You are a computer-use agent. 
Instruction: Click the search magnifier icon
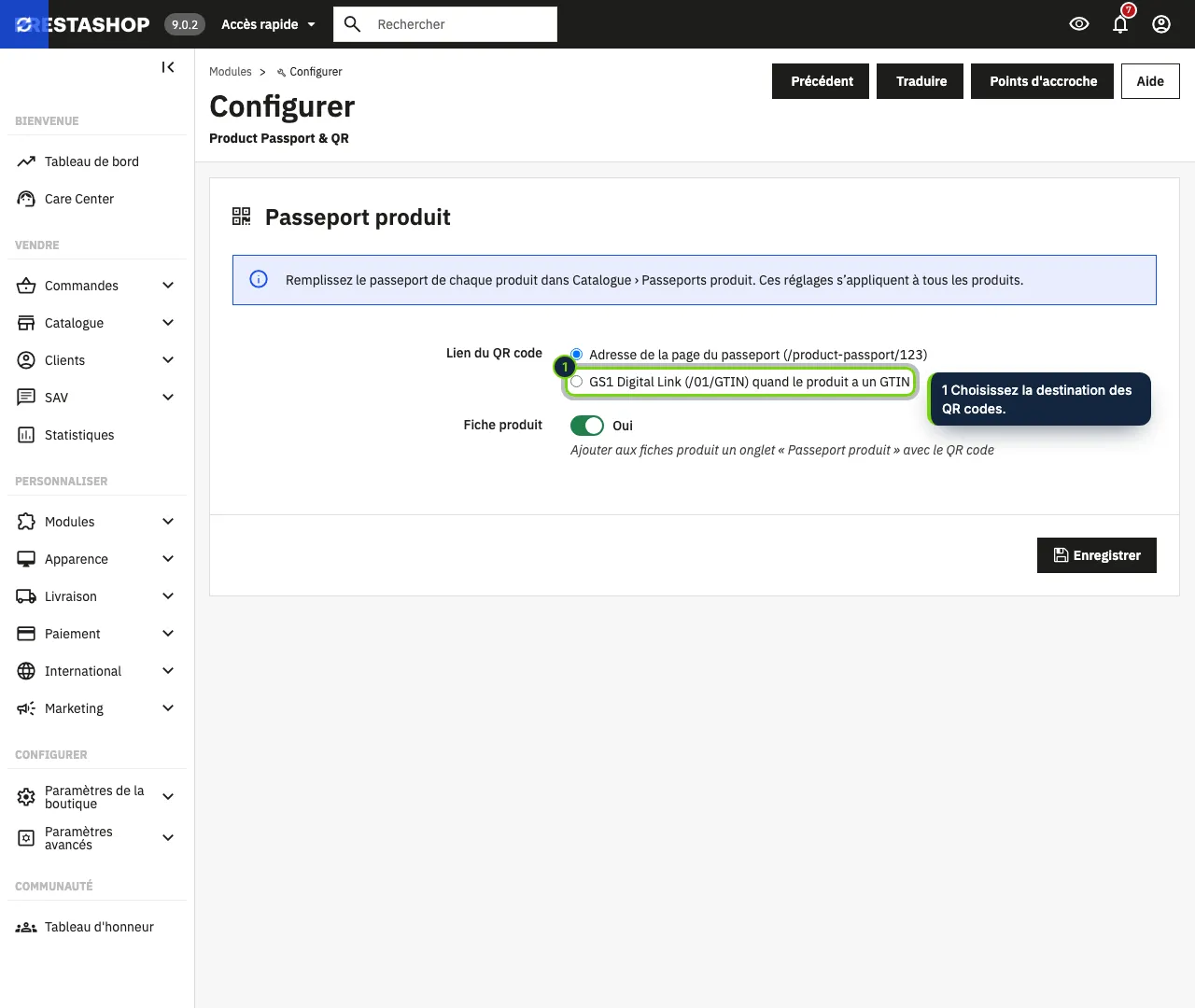click(353, 24)
